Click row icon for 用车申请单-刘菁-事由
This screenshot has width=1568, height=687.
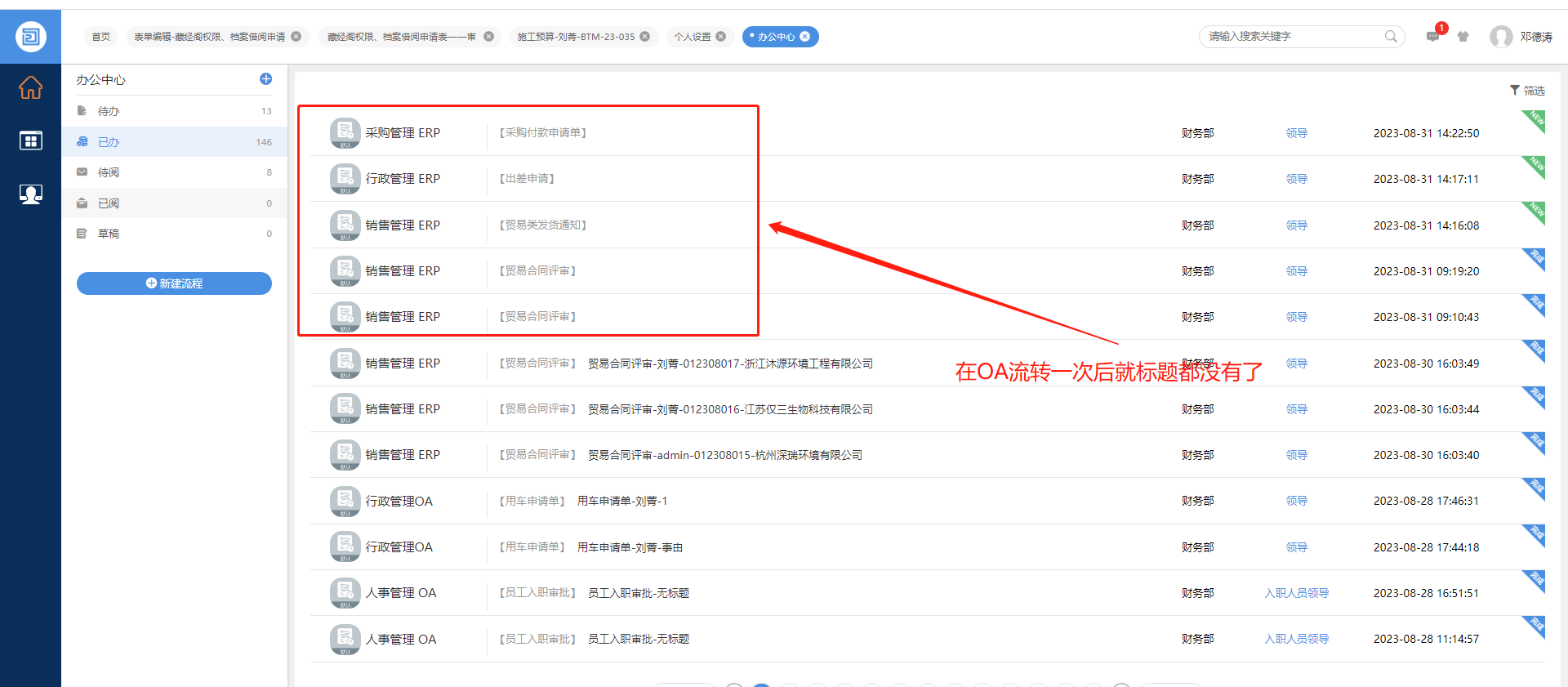point(345,547)
